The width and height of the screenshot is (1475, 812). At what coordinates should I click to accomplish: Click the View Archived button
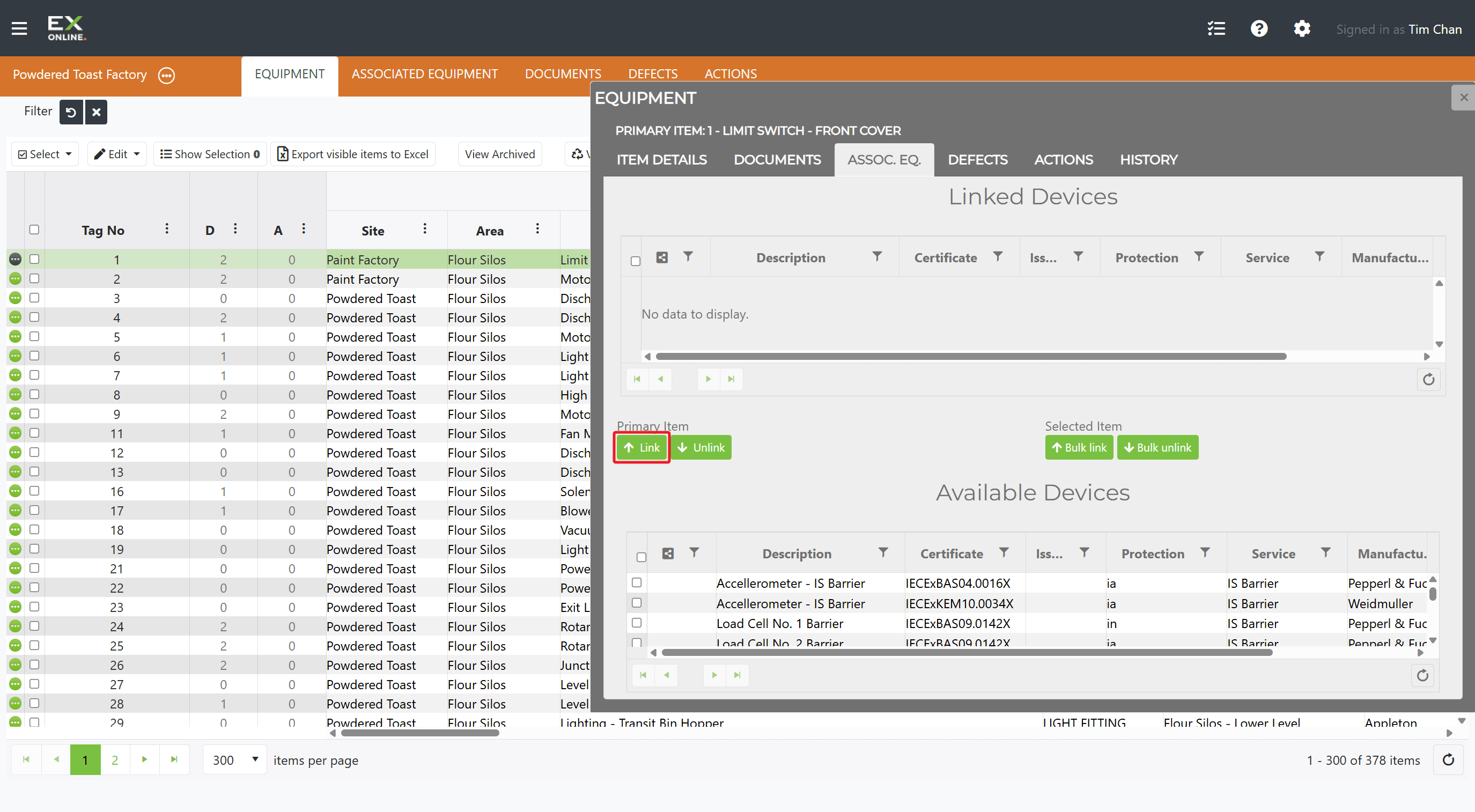coord(499,154)
